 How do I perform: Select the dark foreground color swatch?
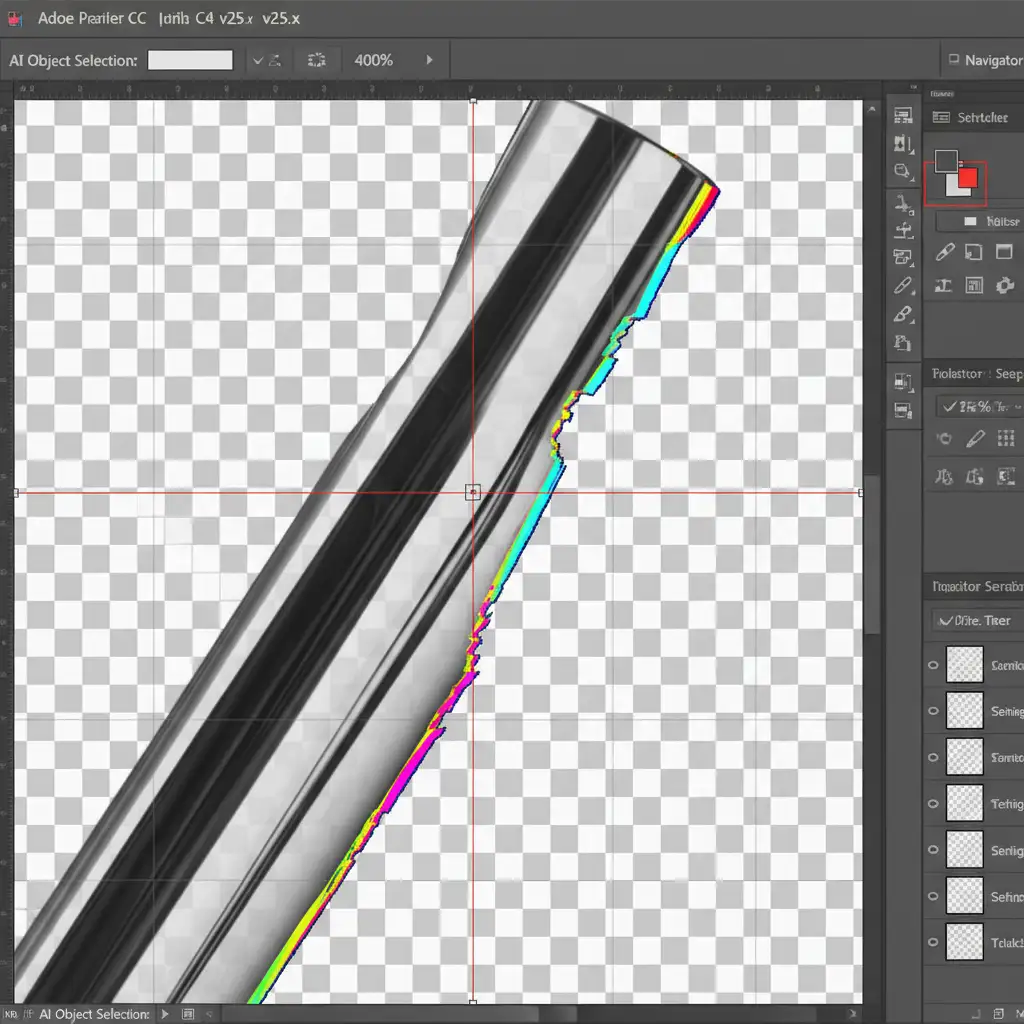point(945,160)
